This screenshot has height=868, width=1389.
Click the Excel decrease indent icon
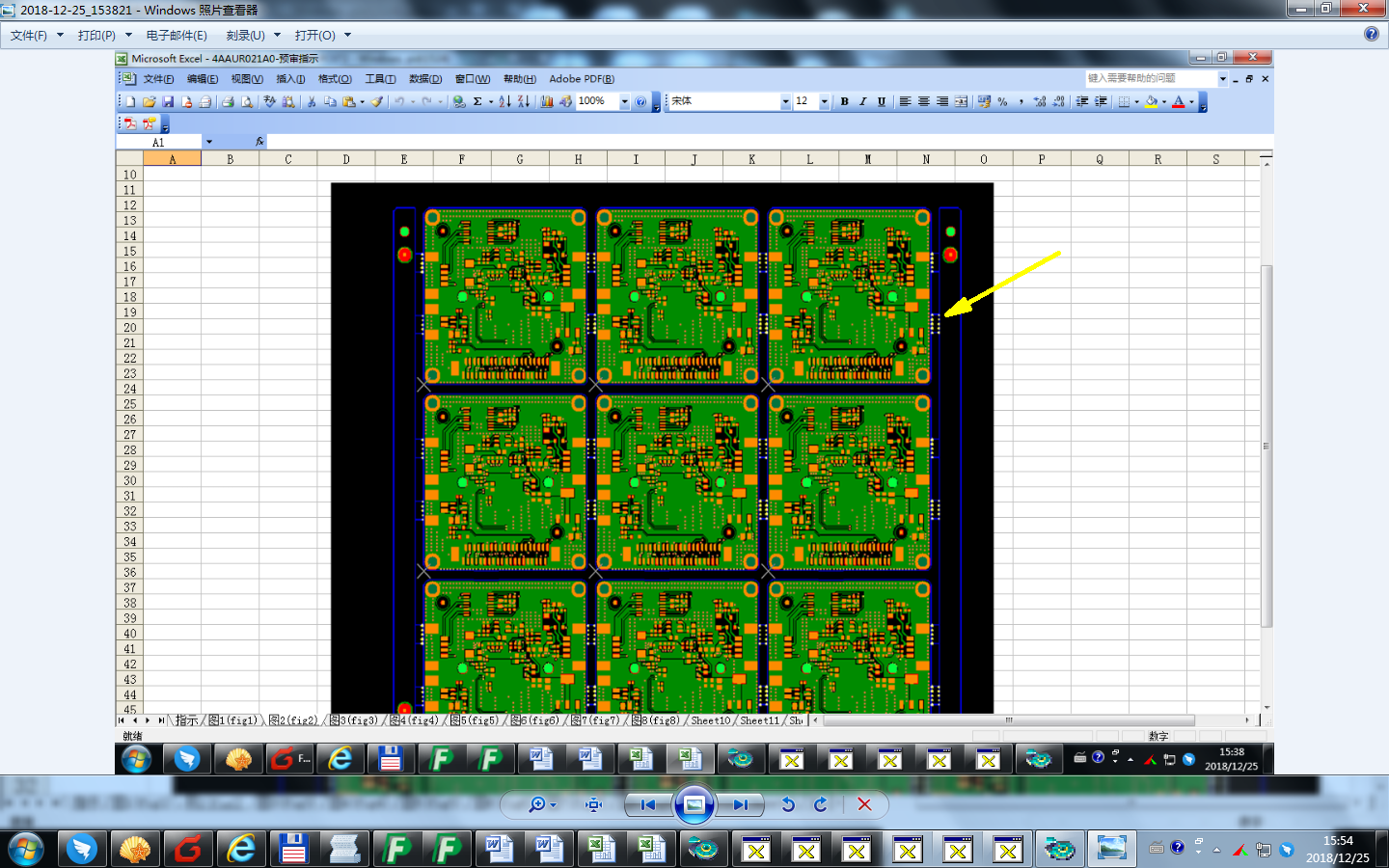1082,101
